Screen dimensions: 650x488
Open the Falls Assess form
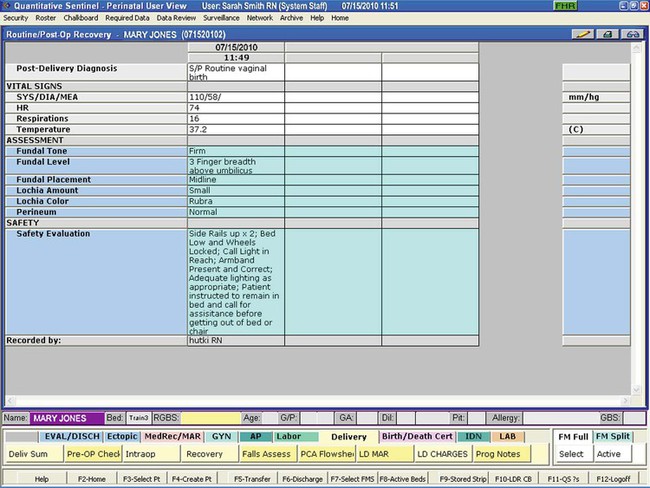[x=266, y=454]
